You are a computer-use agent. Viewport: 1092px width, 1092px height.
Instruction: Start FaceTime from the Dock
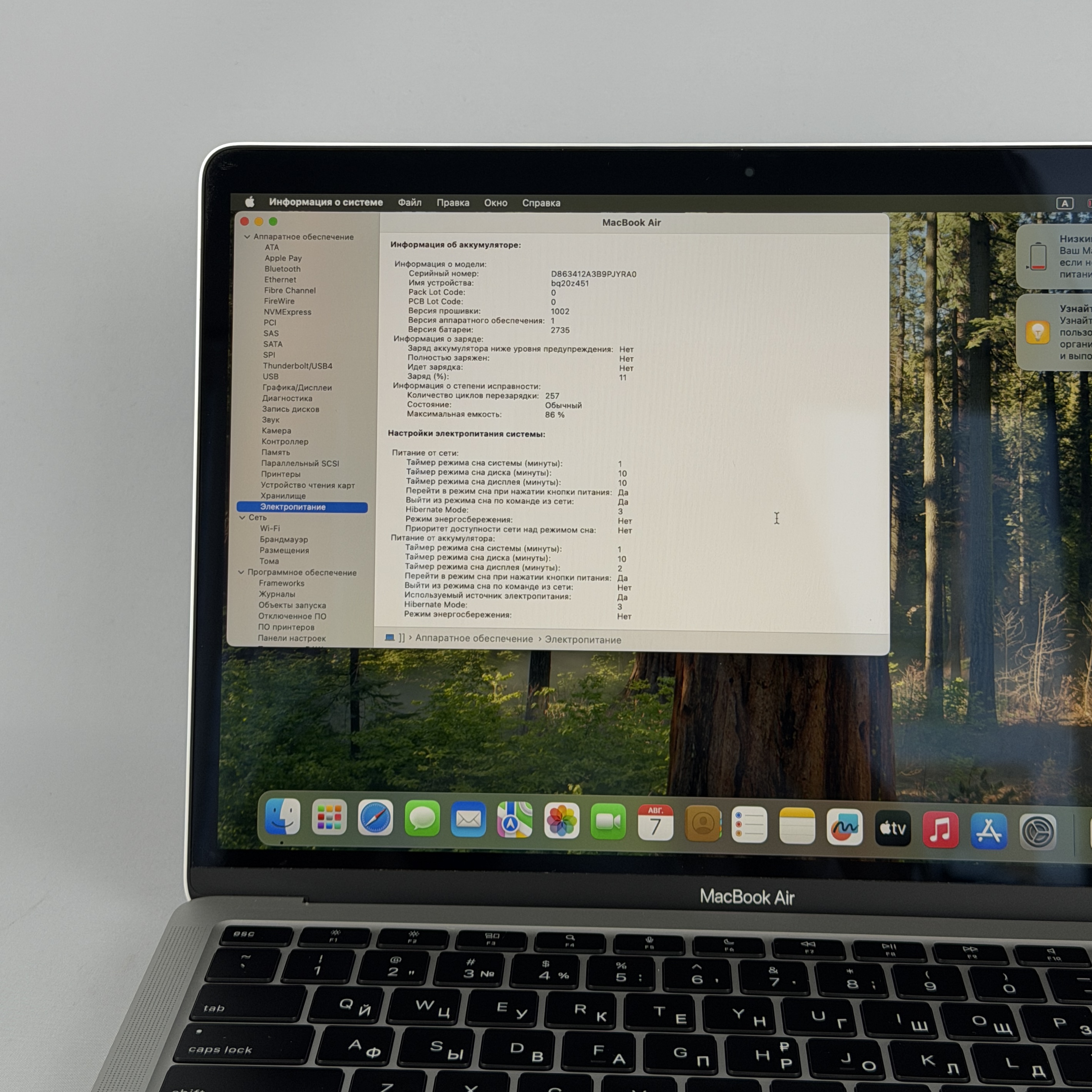(608, 822)
